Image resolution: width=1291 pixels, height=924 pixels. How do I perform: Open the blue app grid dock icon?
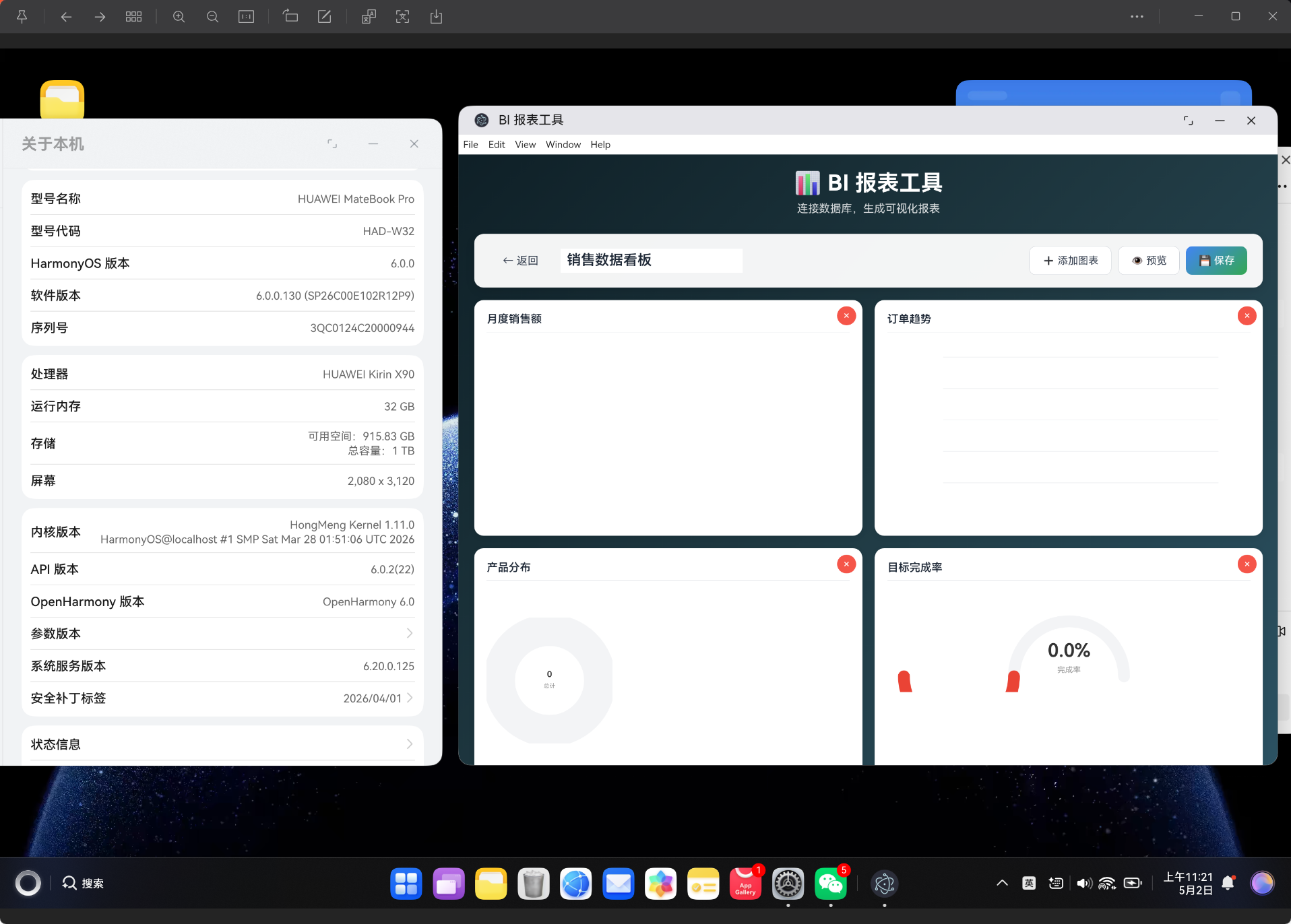(406, 884)
